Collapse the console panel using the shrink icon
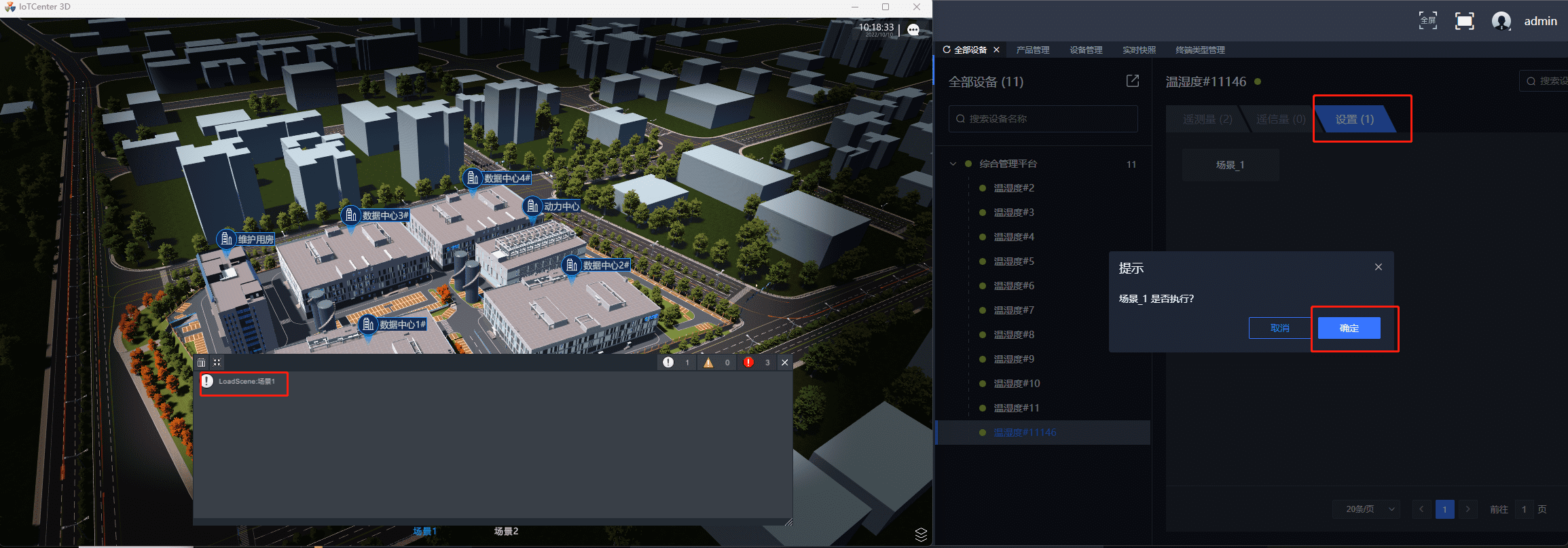1568x548 pixels. [x=217, y=363]
